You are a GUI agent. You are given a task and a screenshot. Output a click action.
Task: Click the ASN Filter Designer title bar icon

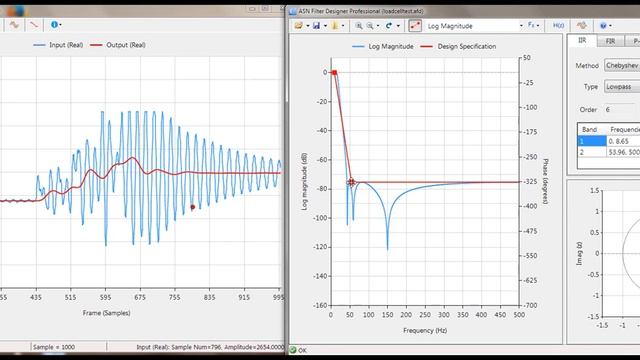point(293,11)
